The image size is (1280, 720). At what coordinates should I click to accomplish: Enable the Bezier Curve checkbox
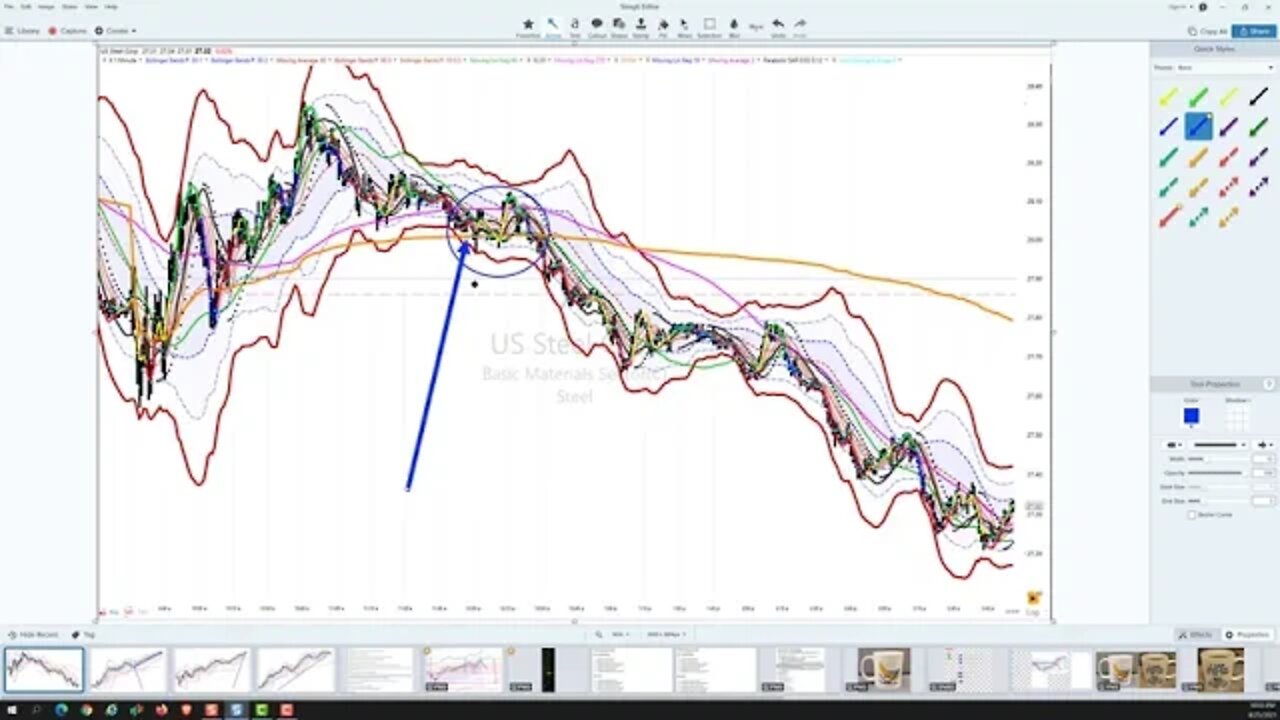pos(1191,514)
